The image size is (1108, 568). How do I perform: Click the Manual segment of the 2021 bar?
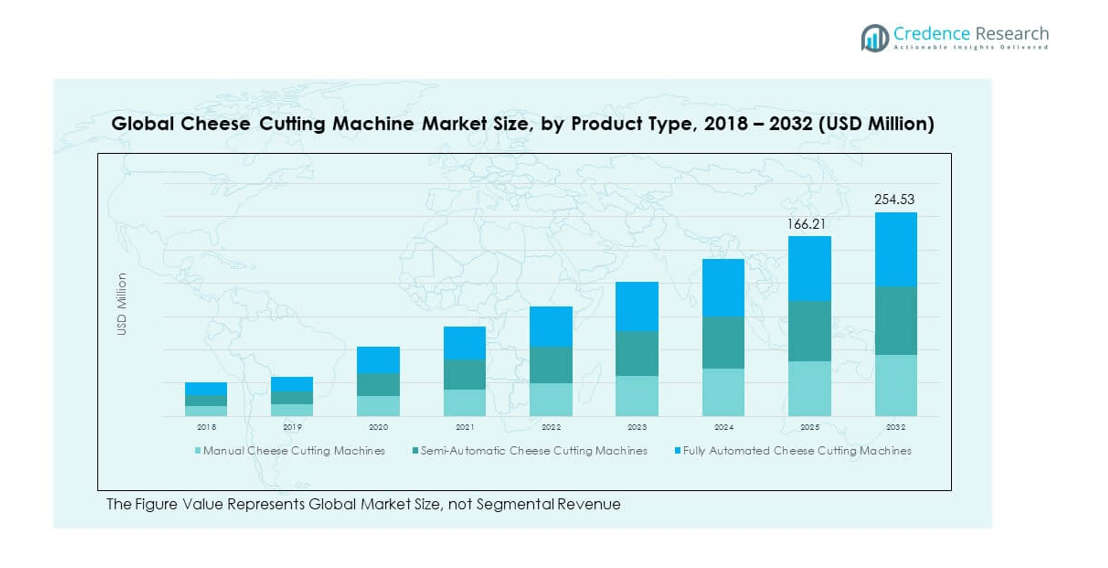pos(465,402)
